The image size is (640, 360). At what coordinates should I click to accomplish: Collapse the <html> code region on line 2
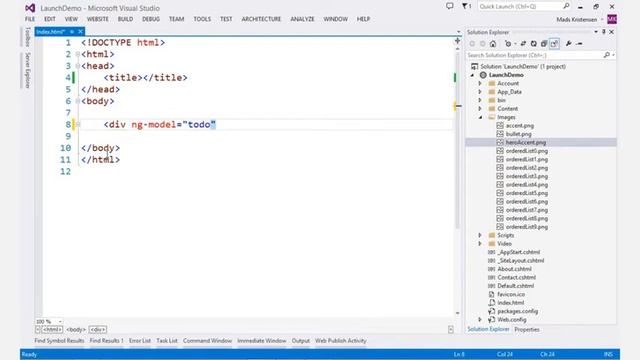[78, 54]
